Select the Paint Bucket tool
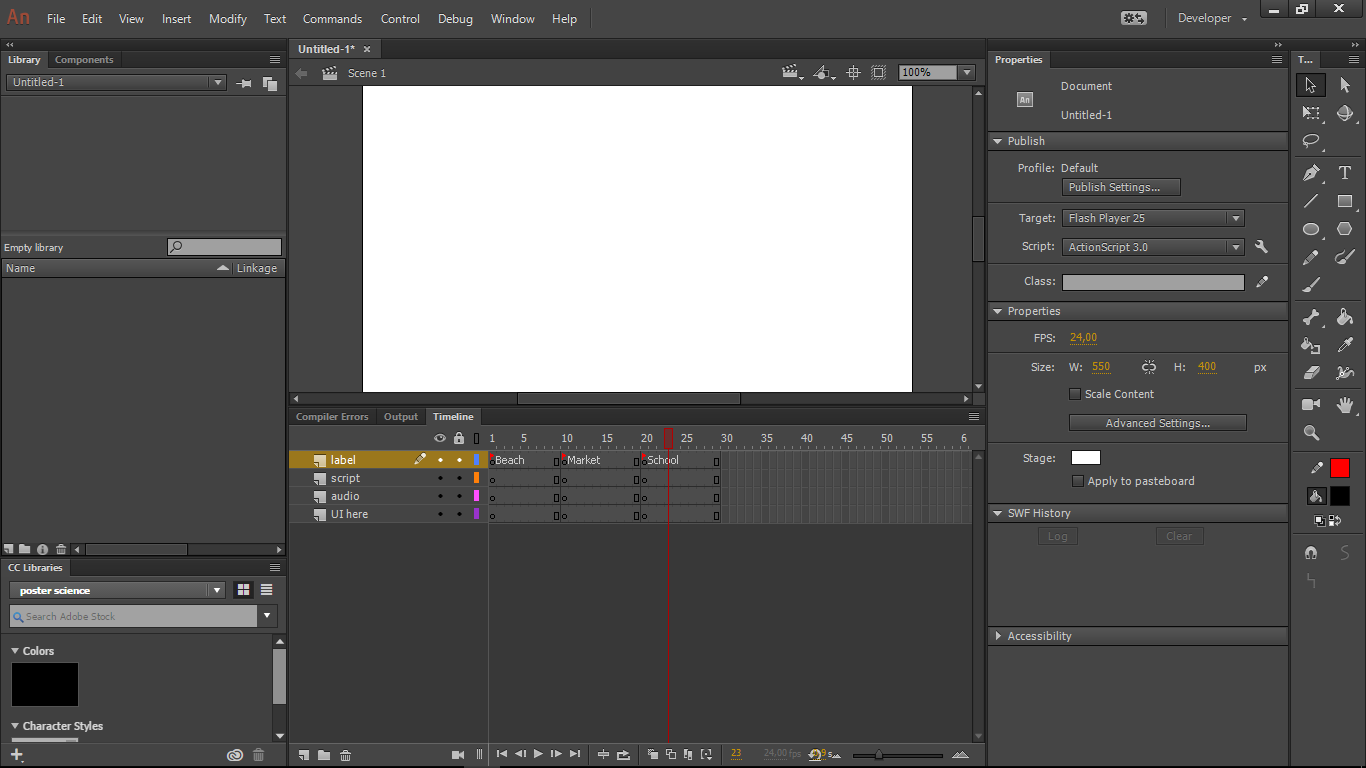 point(1345,318)
